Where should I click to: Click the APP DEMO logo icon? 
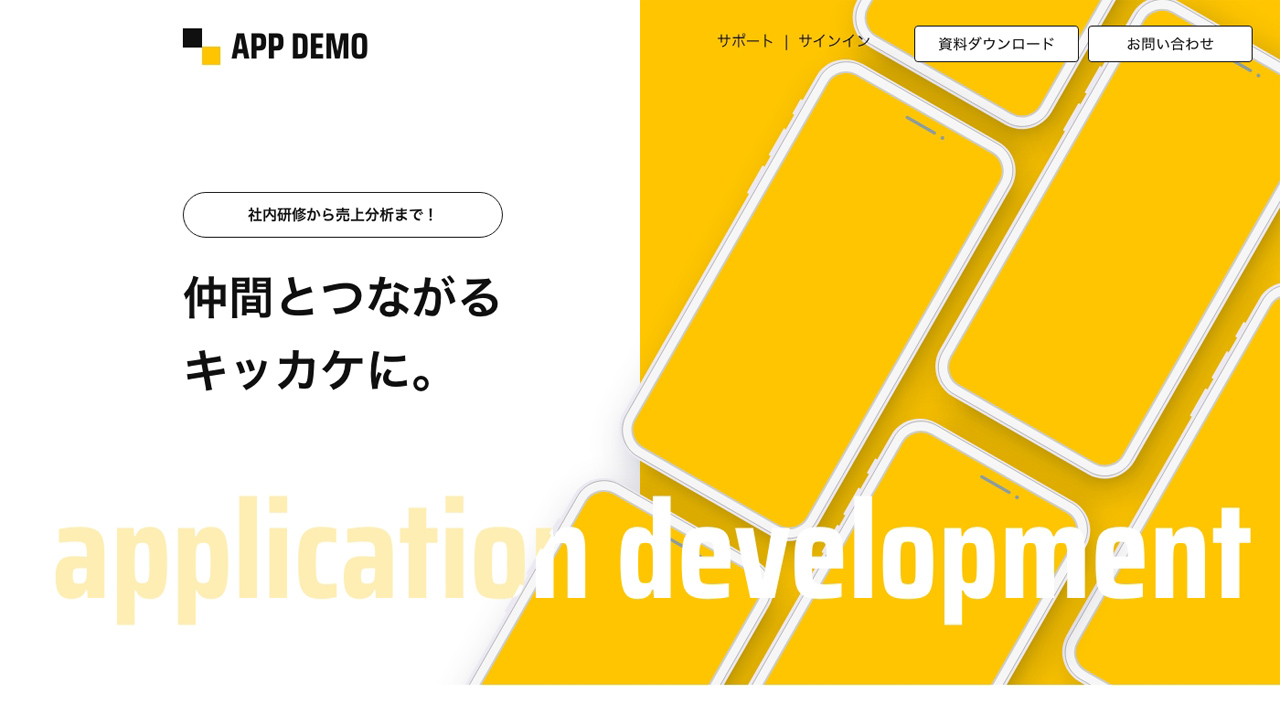tap(201, 46)
